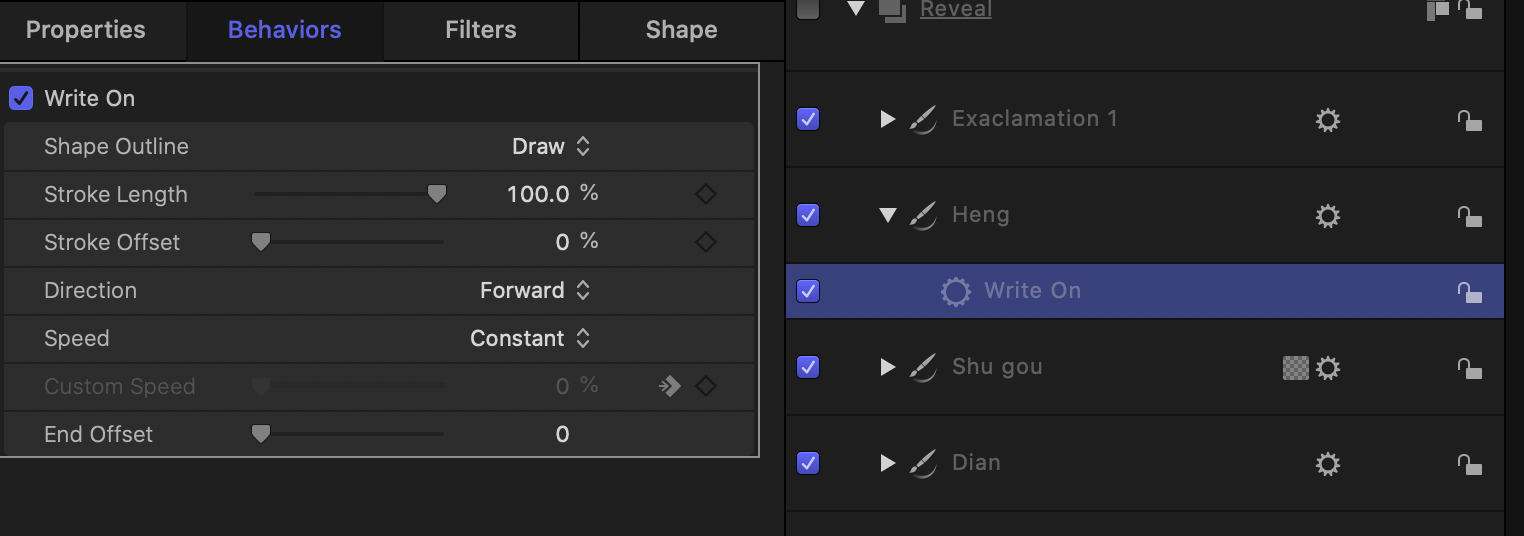Toggle the Shu gou layer checkbox
This screenshot has height=536, width=1524.
808,367
